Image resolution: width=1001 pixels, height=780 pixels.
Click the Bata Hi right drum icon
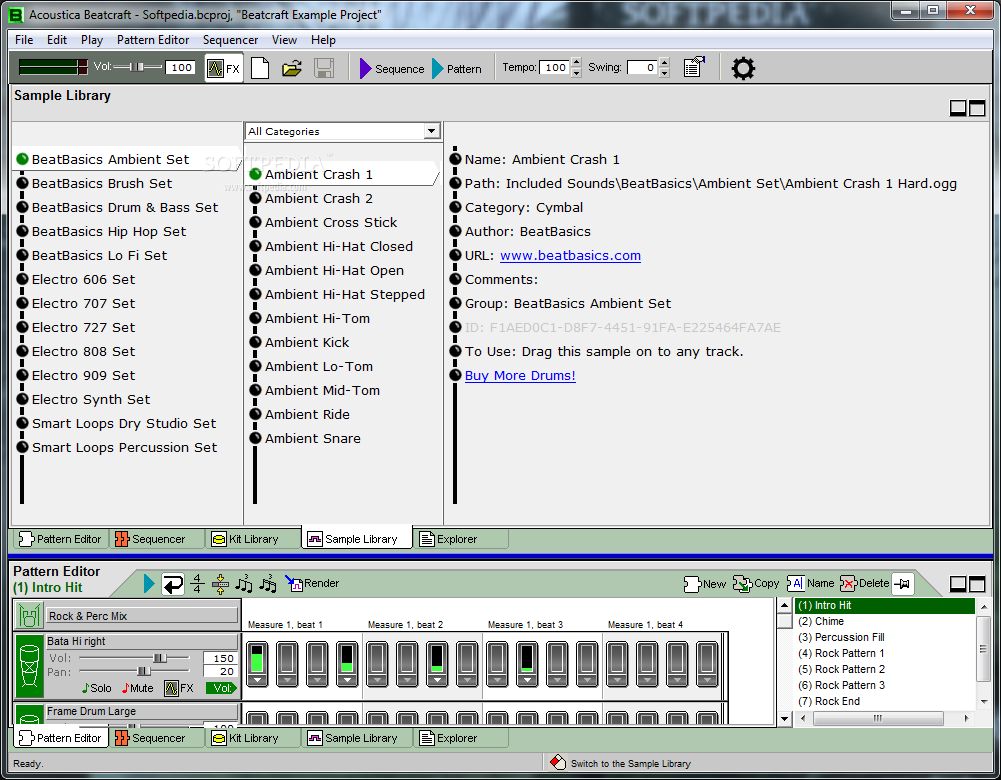[x=29, y=666]
